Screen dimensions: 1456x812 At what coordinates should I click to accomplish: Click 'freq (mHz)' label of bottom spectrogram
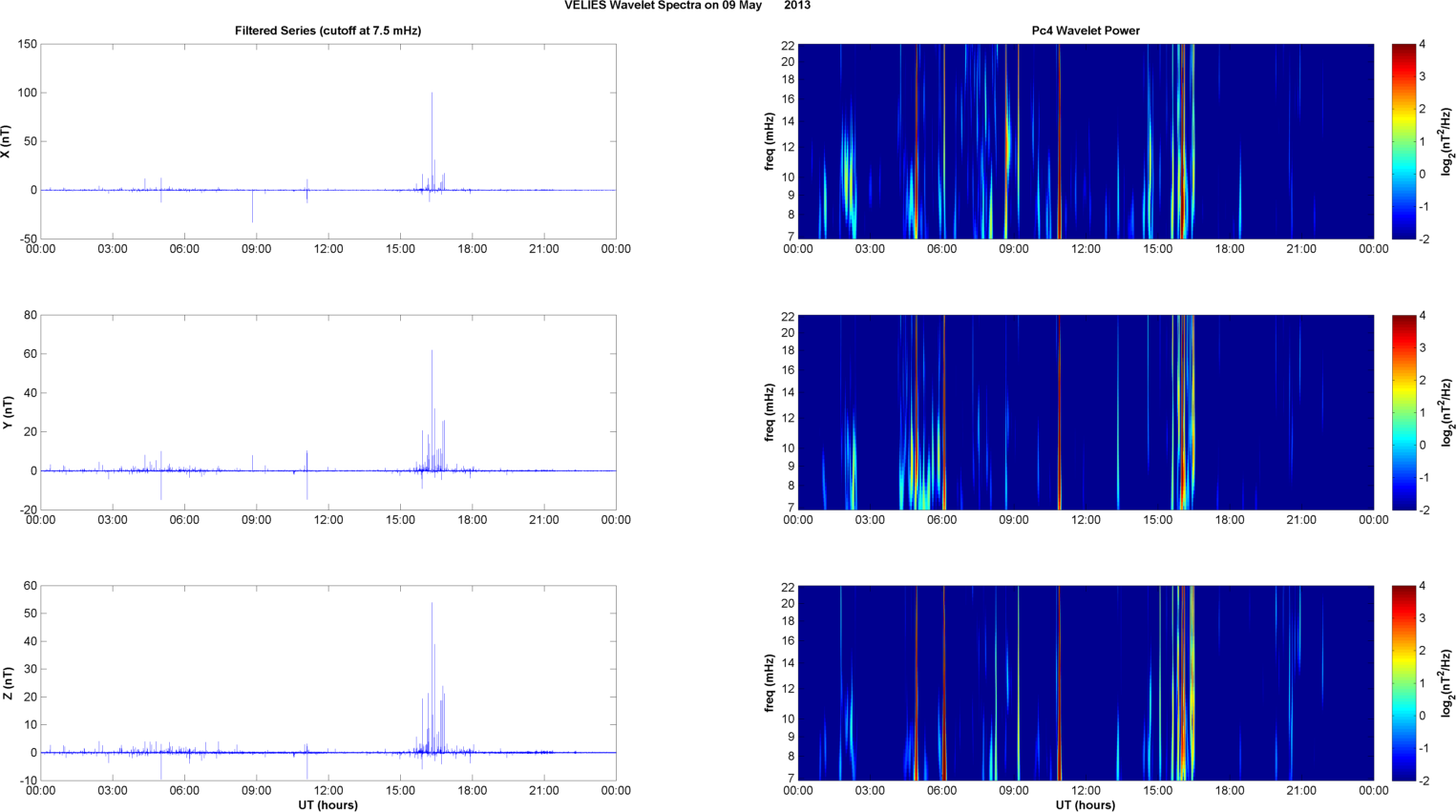[x=769, y=683]
